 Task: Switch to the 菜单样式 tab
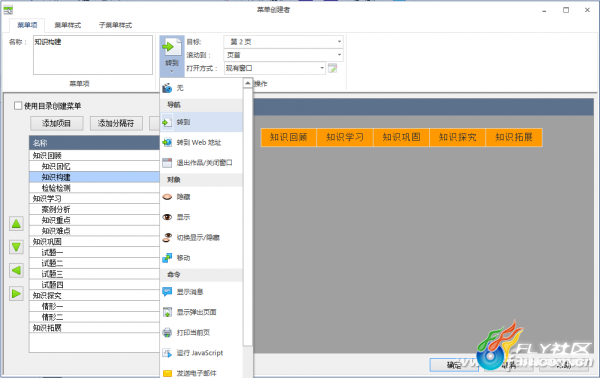tap(68, 25)
